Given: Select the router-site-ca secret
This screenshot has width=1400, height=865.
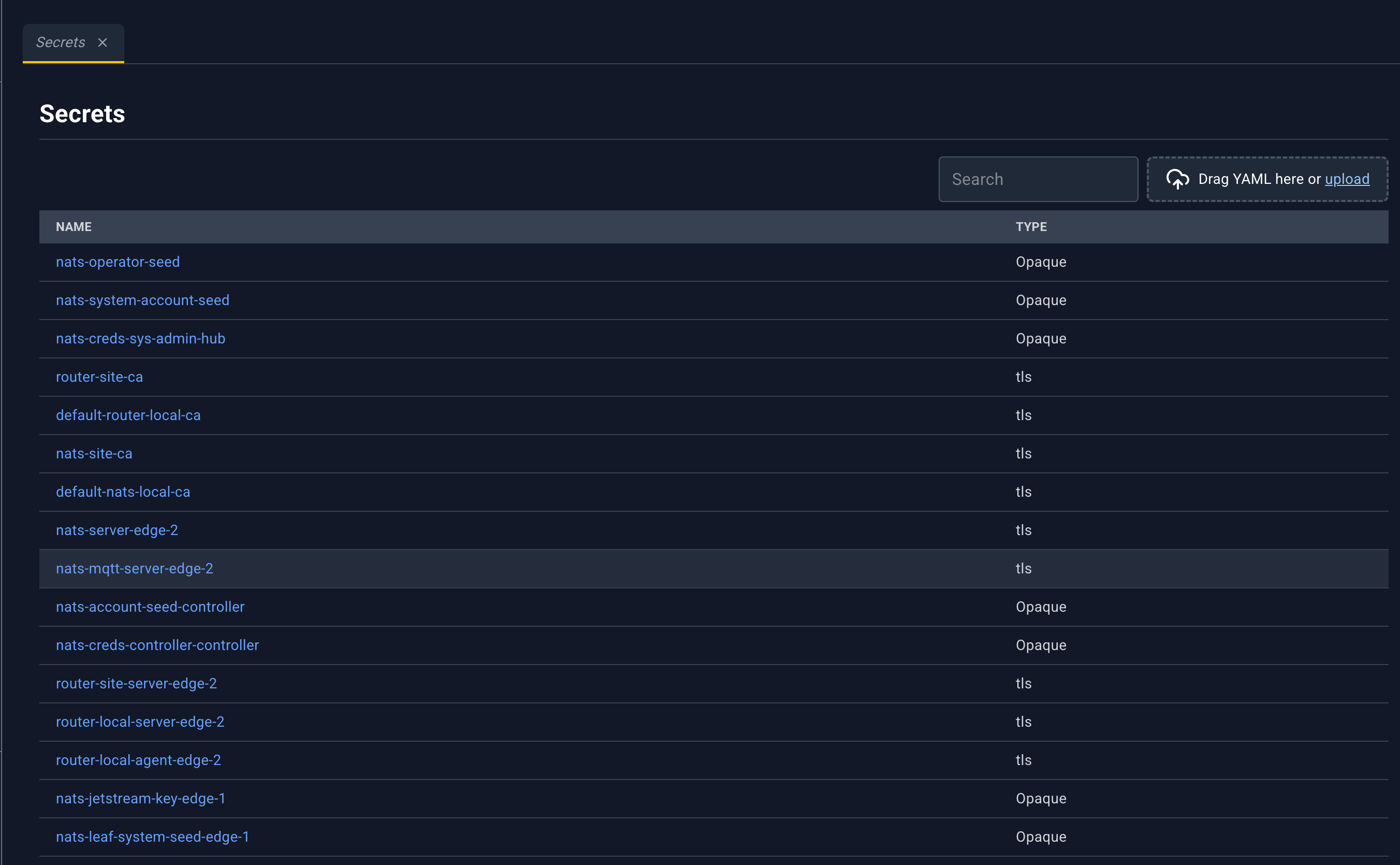Looking at the screenshot, I should [x=99, y=377].
